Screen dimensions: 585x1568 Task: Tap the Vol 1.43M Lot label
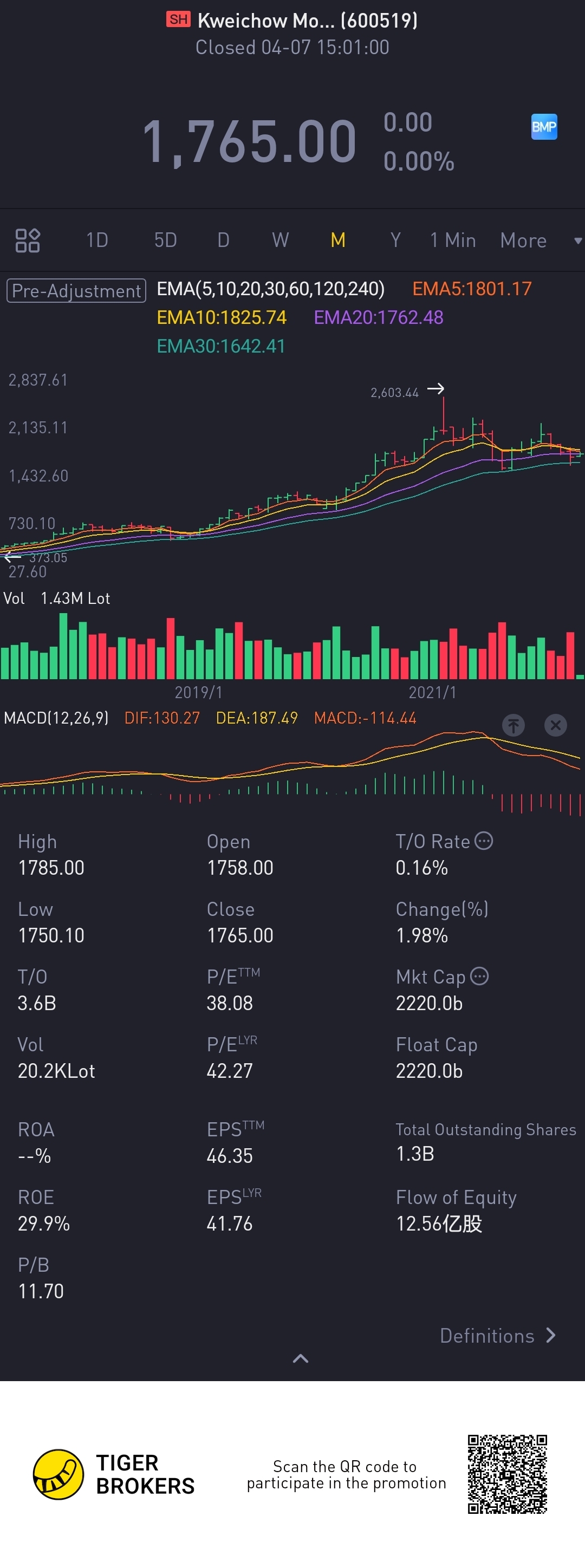[x=57, y=598]
